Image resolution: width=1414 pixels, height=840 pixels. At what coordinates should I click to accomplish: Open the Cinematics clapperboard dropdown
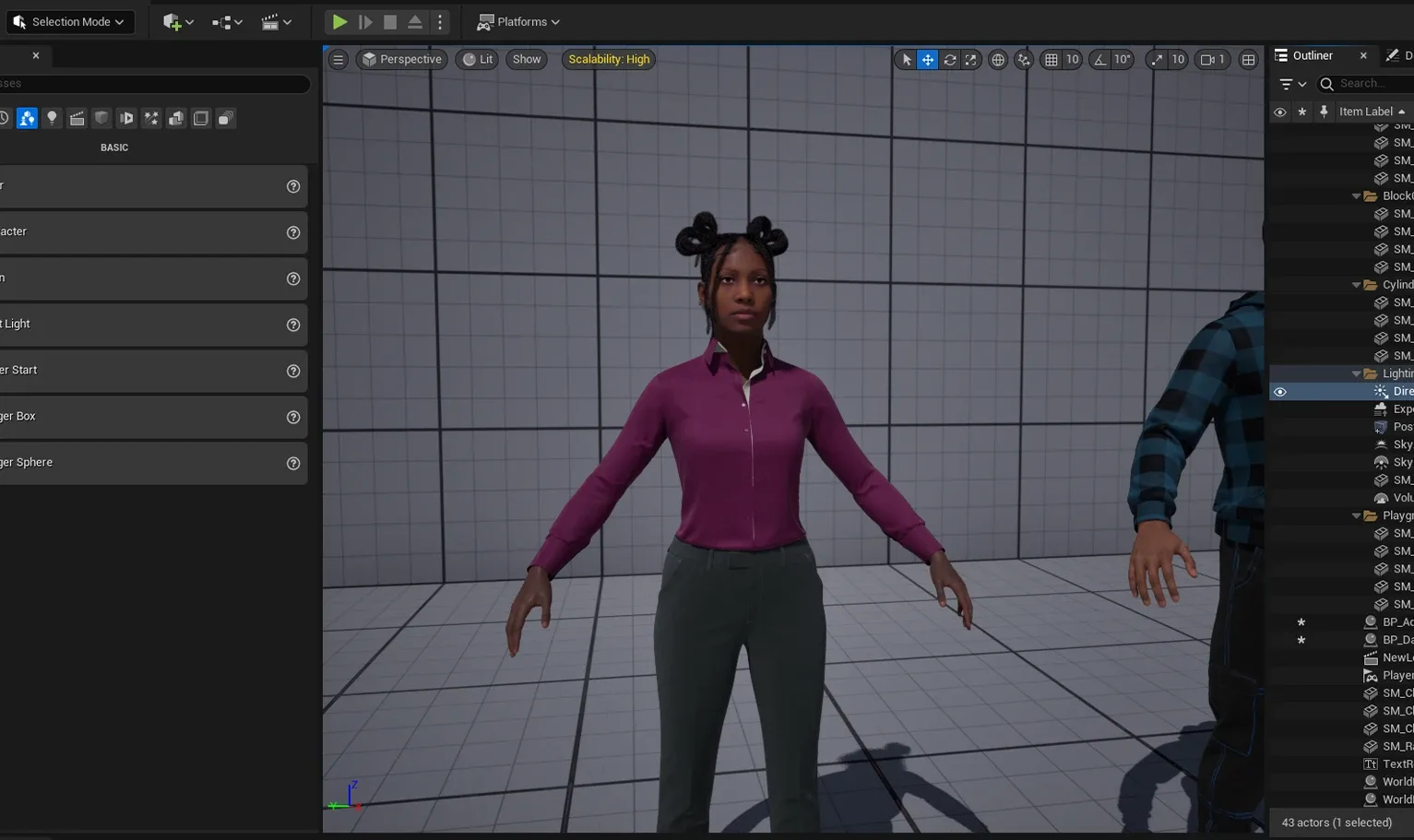point(277,21)
